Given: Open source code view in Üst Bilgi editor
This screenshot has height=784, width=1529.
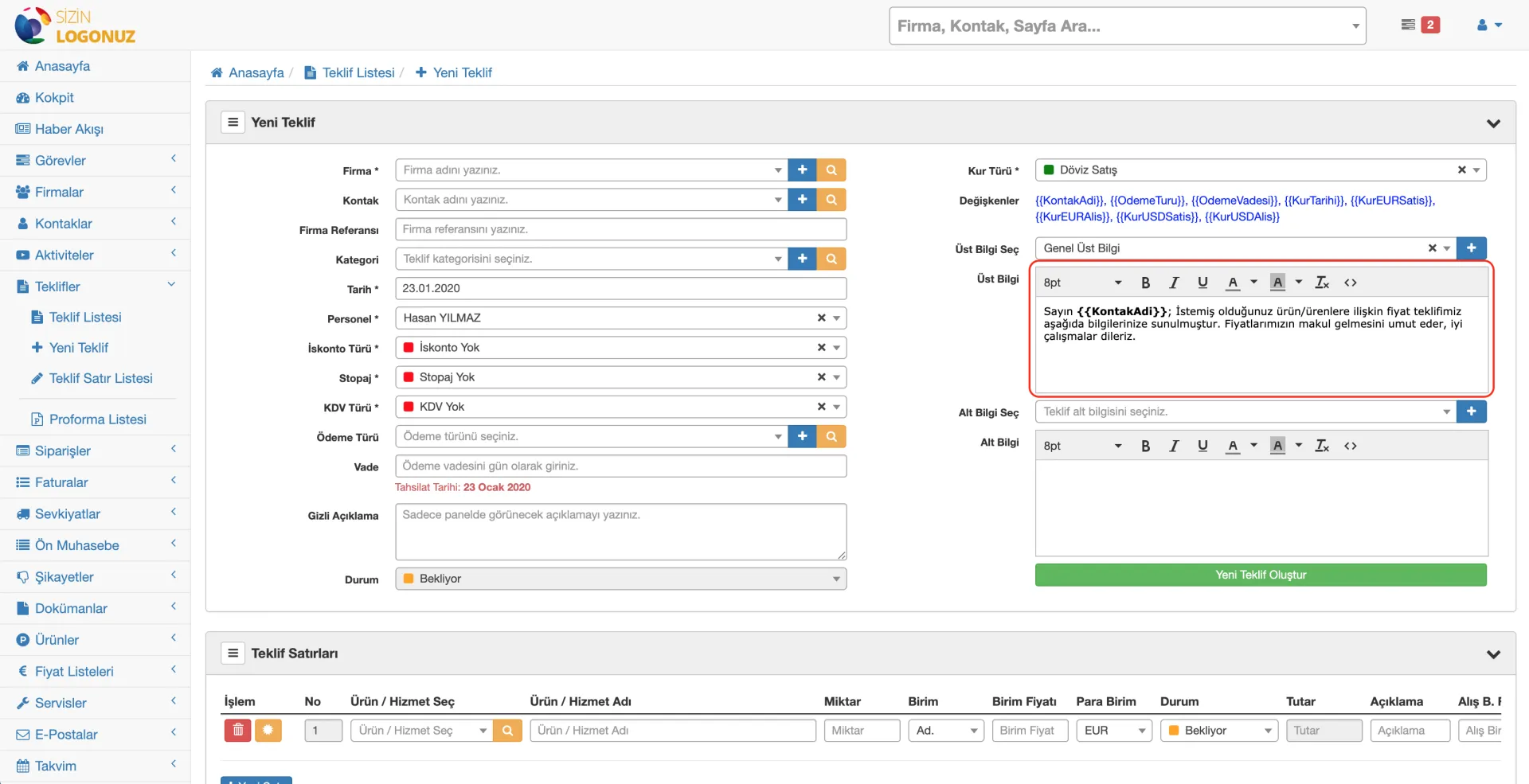Looking at the screenshot, I should coord(1351,283).
